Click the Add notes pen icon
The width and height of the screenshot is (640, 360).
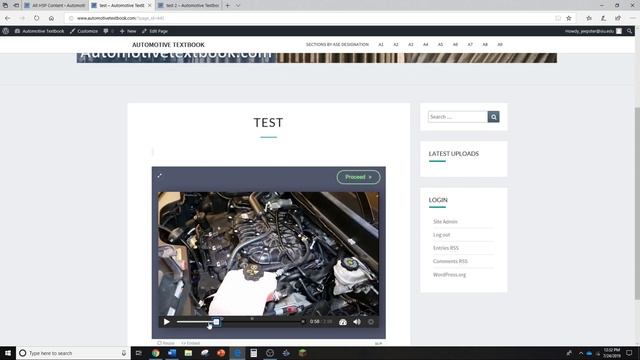tap(603, 18)
